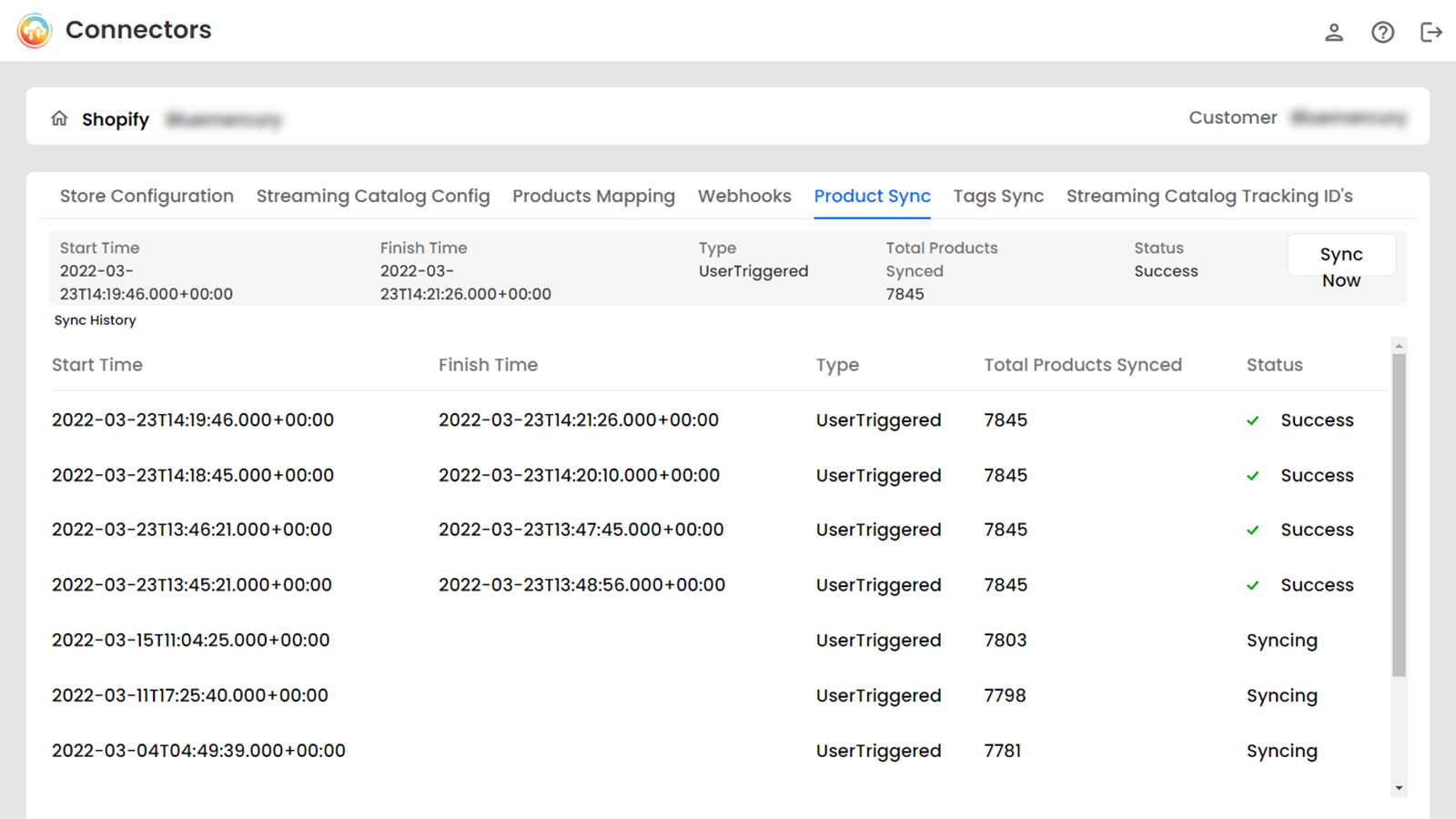Click the logout icon
This screenshot has width=1456, height=819.
[1431, 33]
